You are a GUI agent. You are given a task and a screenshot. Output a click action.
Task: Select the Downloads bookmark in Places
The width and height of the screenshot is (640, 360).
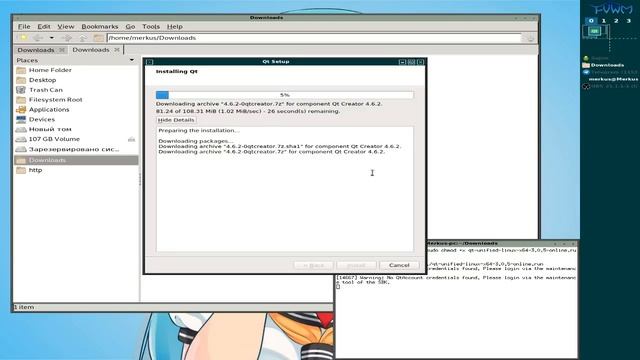76,160
